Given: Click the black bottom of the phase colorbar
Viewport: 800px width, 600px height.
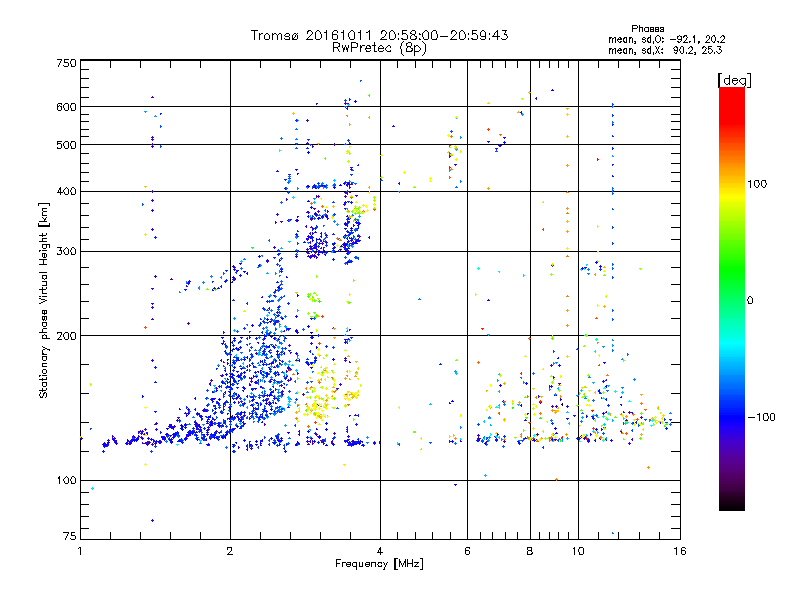Looking at the screenshot, I should [732, 505].
